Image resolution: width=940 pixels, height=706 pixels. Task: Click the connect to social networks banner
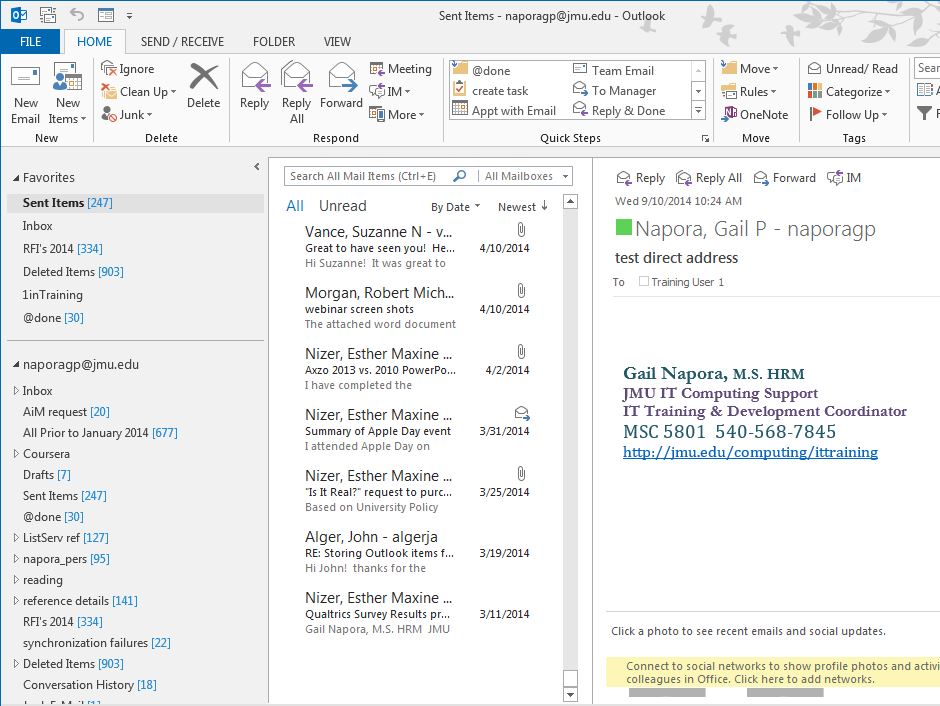(773, 672)
